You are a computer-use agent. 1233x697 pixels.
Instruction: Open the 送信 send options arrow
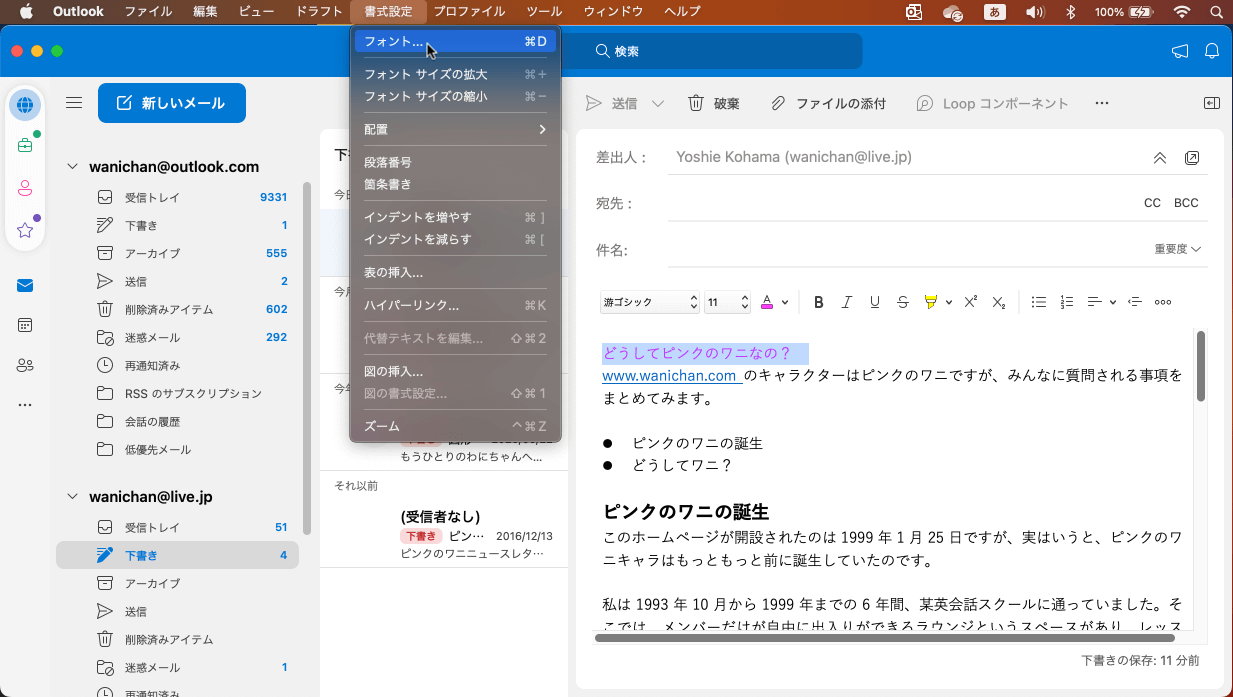657,103
